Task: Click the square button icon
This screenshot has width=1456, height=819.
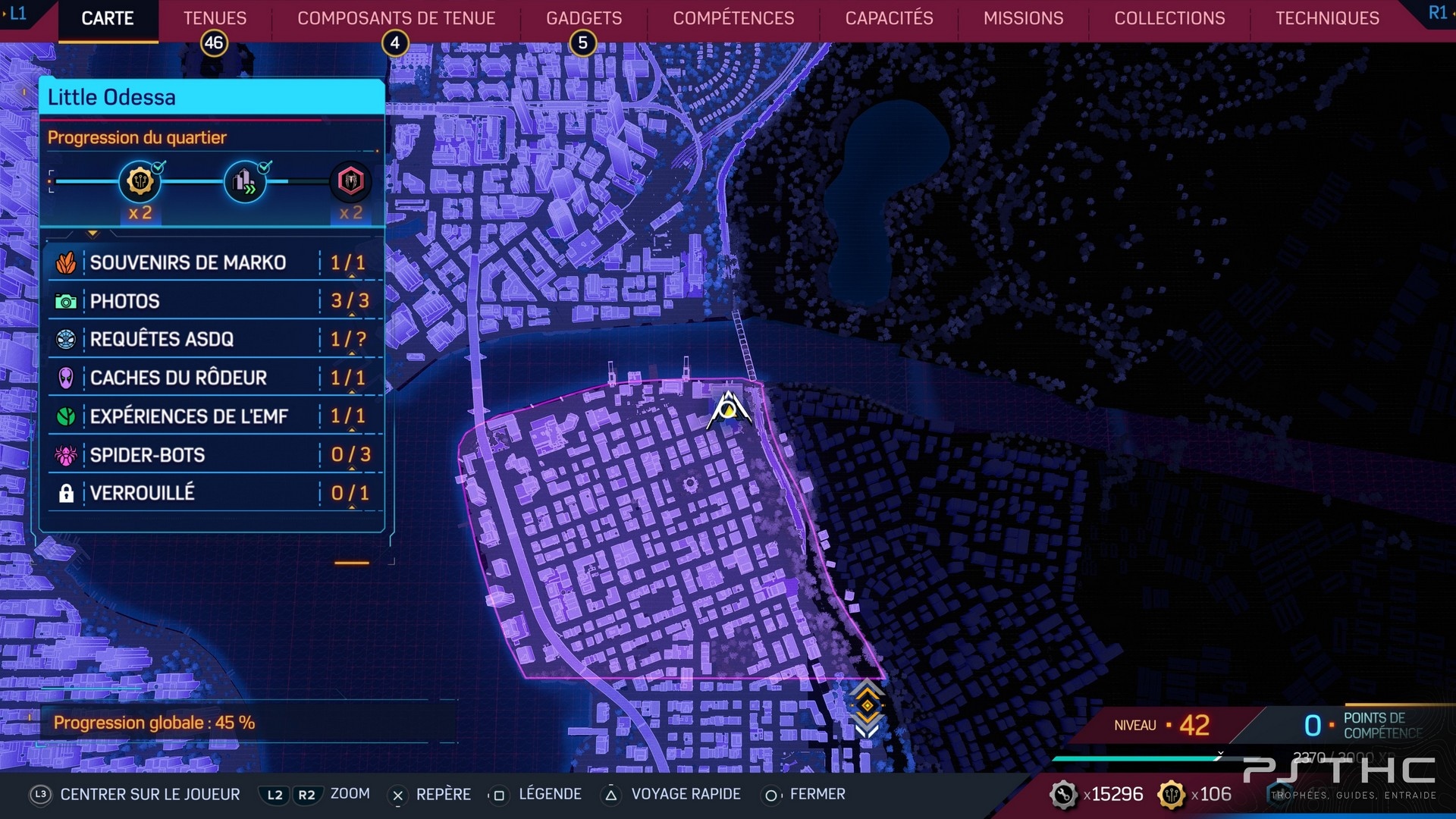Action: 498,795
